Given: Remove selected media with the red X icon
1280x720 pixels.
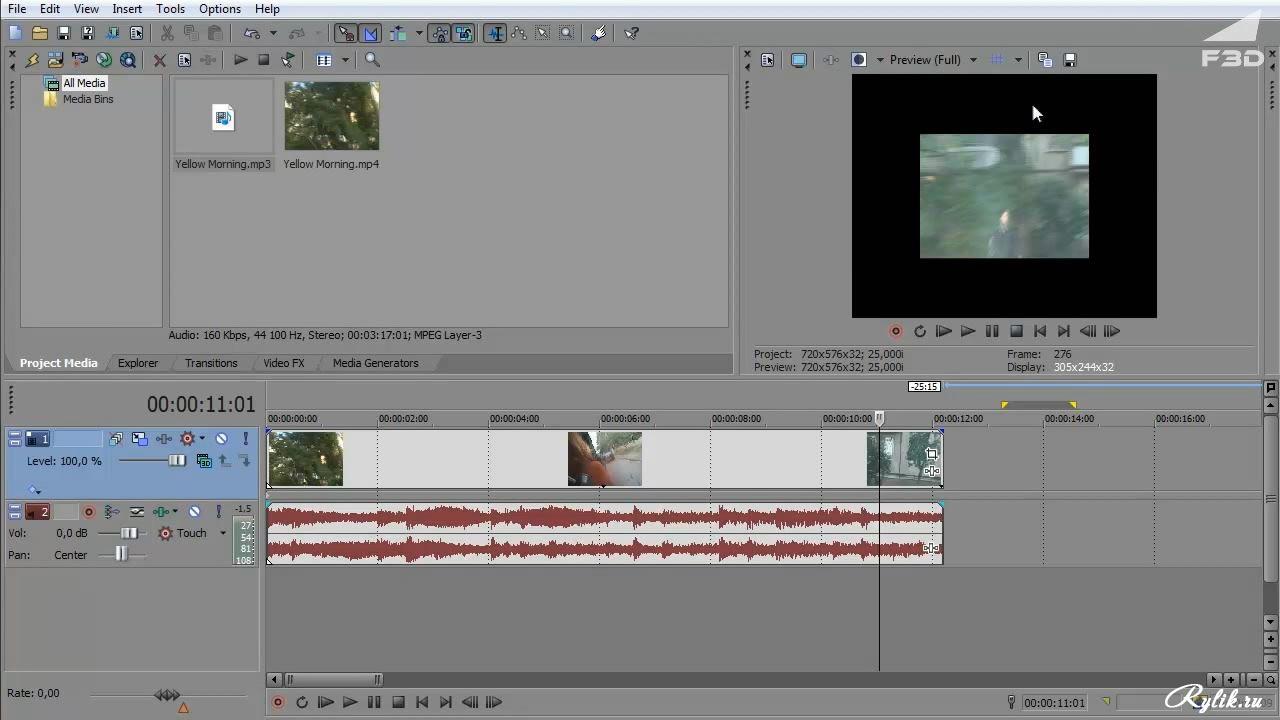Looking at the screenshot, I should pos(159,60).
